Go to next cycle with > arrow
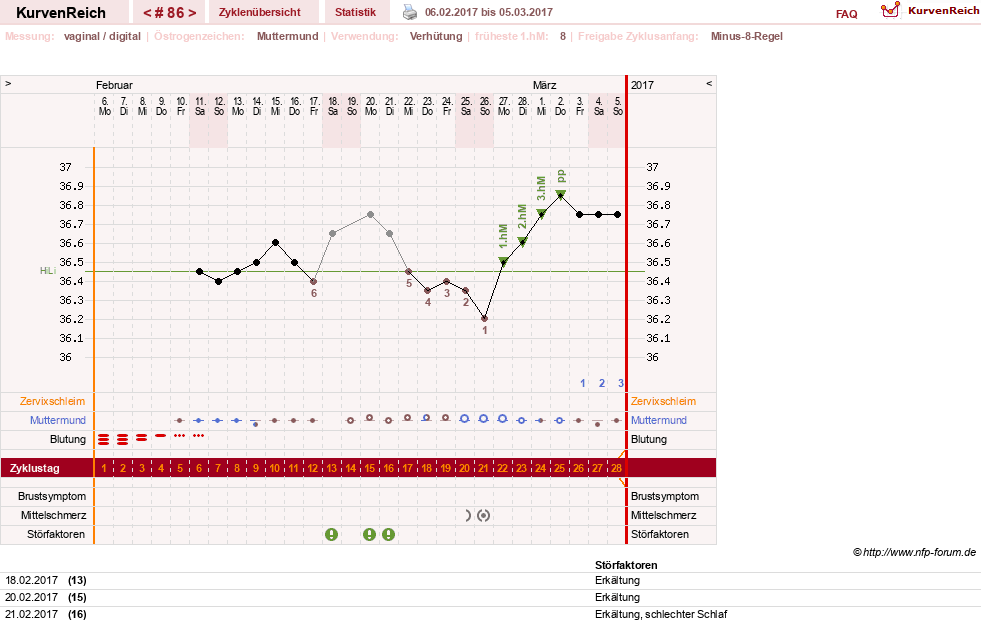Viewport: 981px width, 644px height. tap(192, 13)
